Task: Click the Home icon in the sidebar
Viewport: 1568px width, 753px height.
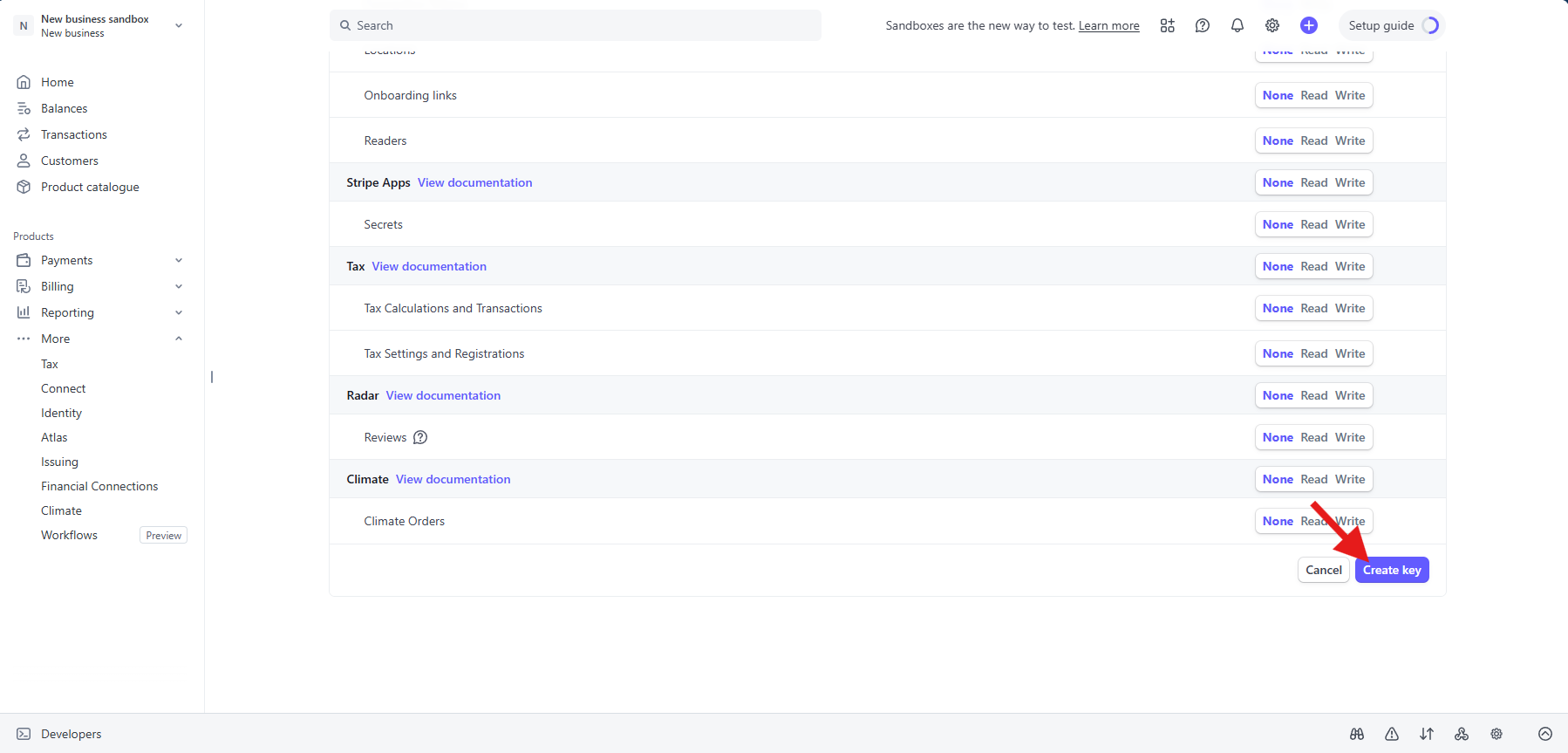Action: point(24,82)
